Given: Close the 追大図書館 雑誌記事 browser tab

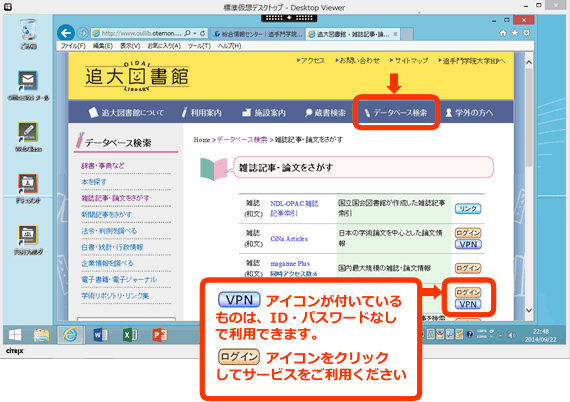Looking at the screenshot, I should pyautogui.click(x=396, y=34).
